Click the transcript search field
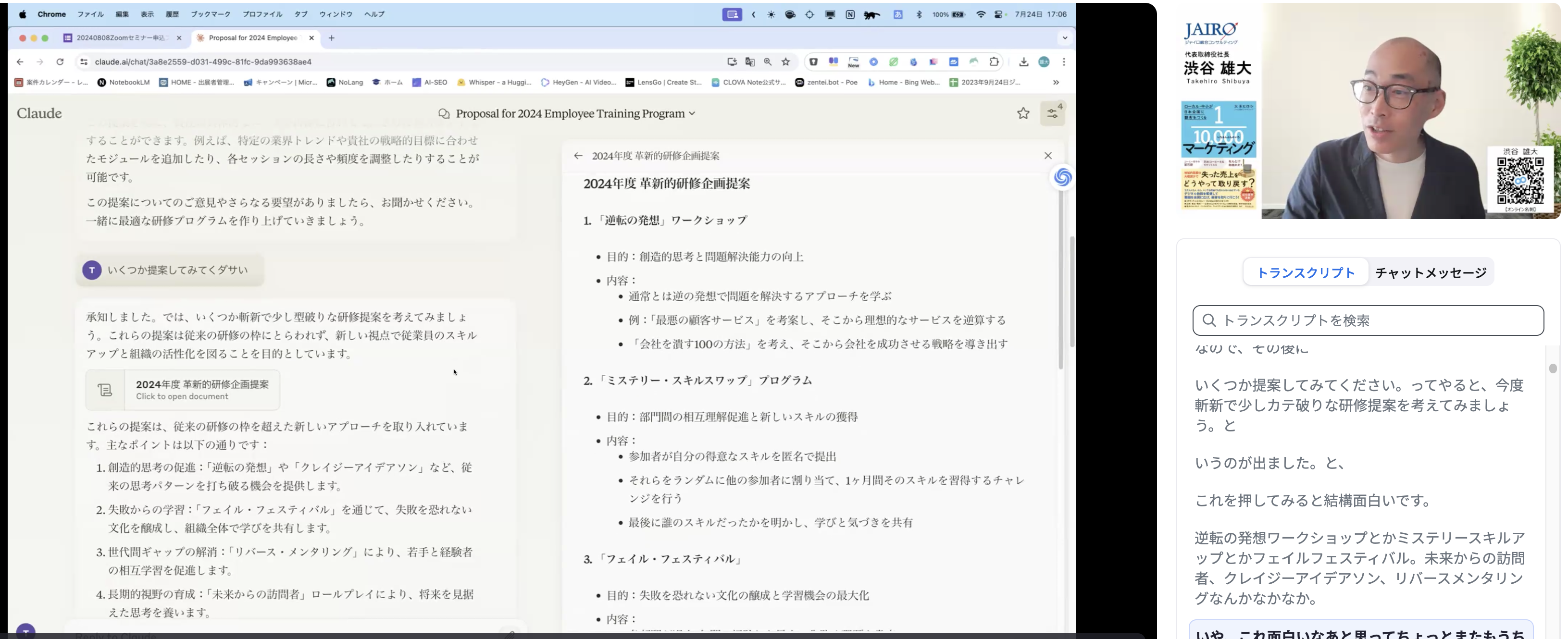Image resolution: width=1568 pixels, height=639 pixels. point(1368,321)
